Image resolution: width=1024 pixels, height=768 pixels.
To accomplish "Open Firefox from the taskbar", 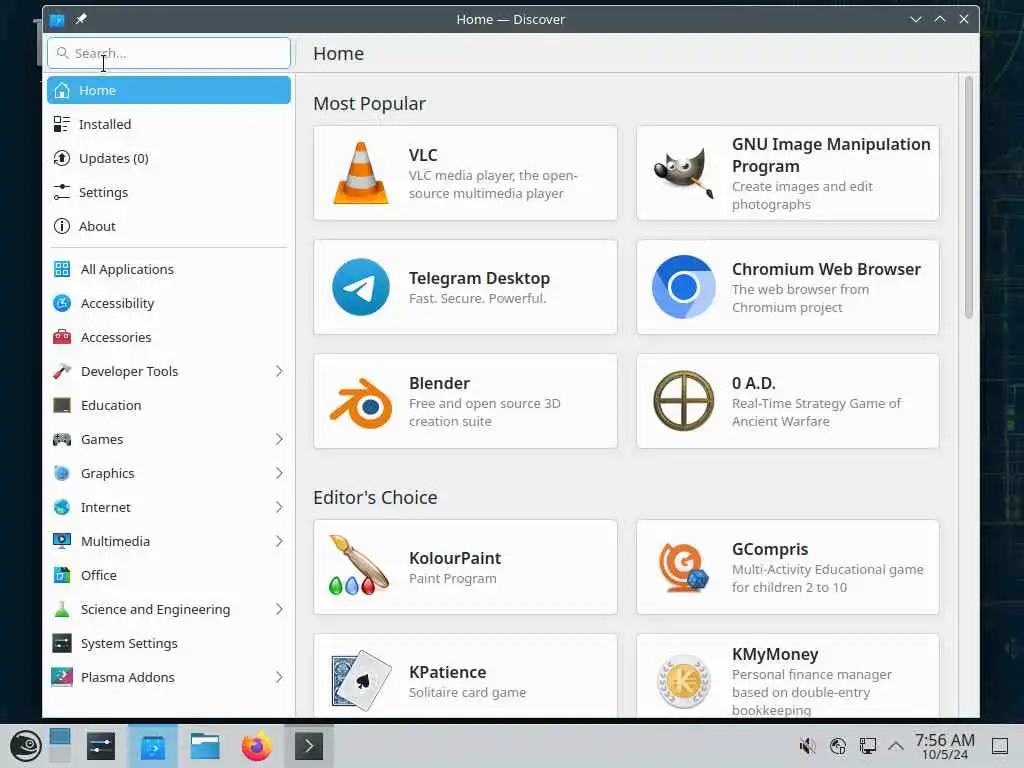I will (x=257, y=746).
